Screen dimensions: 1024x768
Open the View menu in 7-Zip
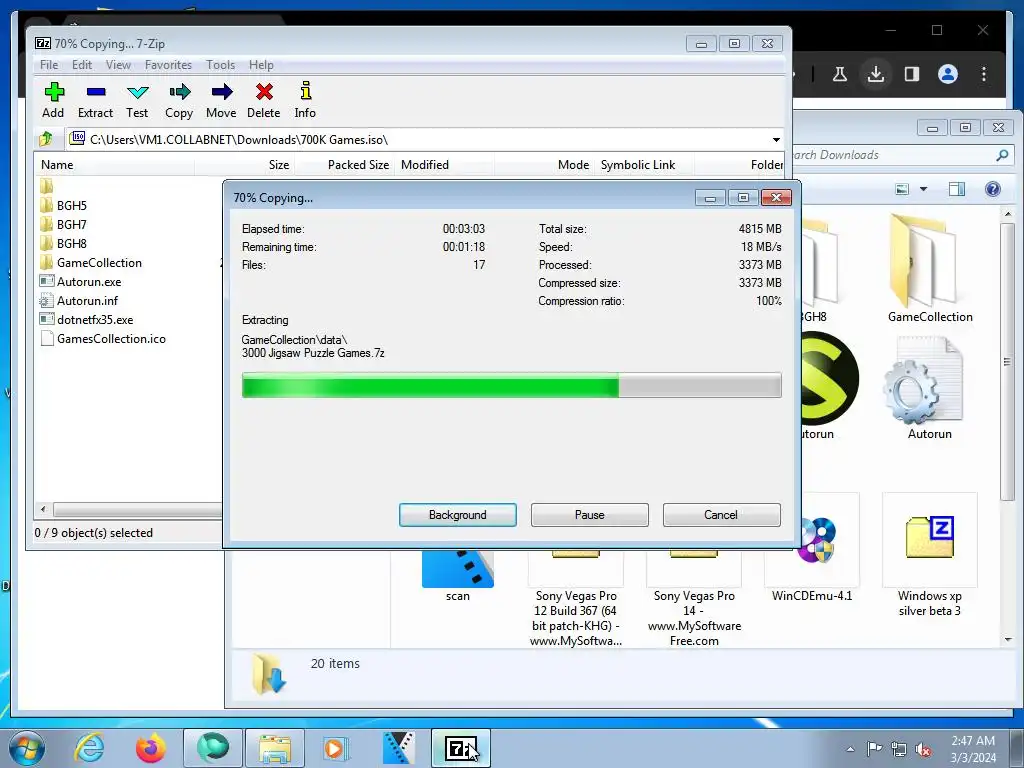coord(118,65)
